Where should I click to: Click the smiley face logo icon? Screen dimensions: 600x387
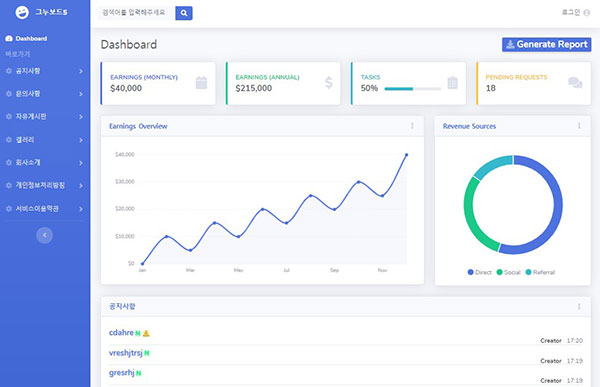(22, 12)
